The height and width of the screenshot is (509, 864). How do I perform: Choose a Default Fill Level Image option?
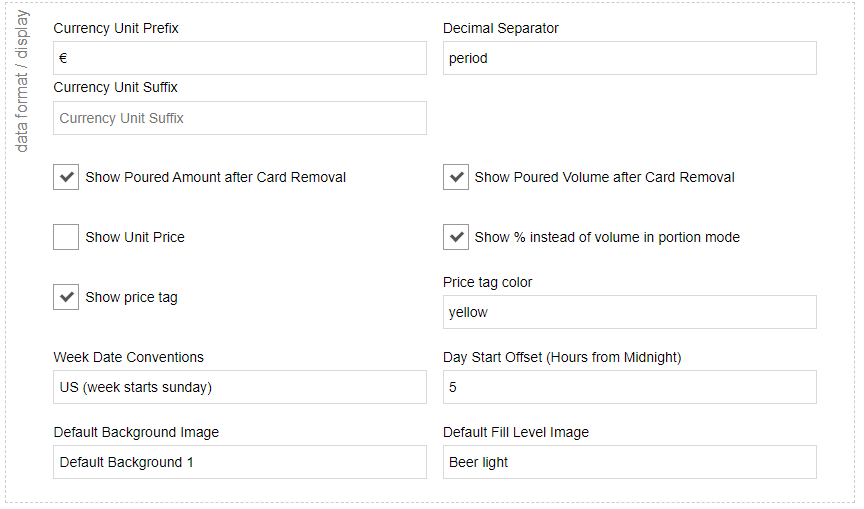pos(629,462)
